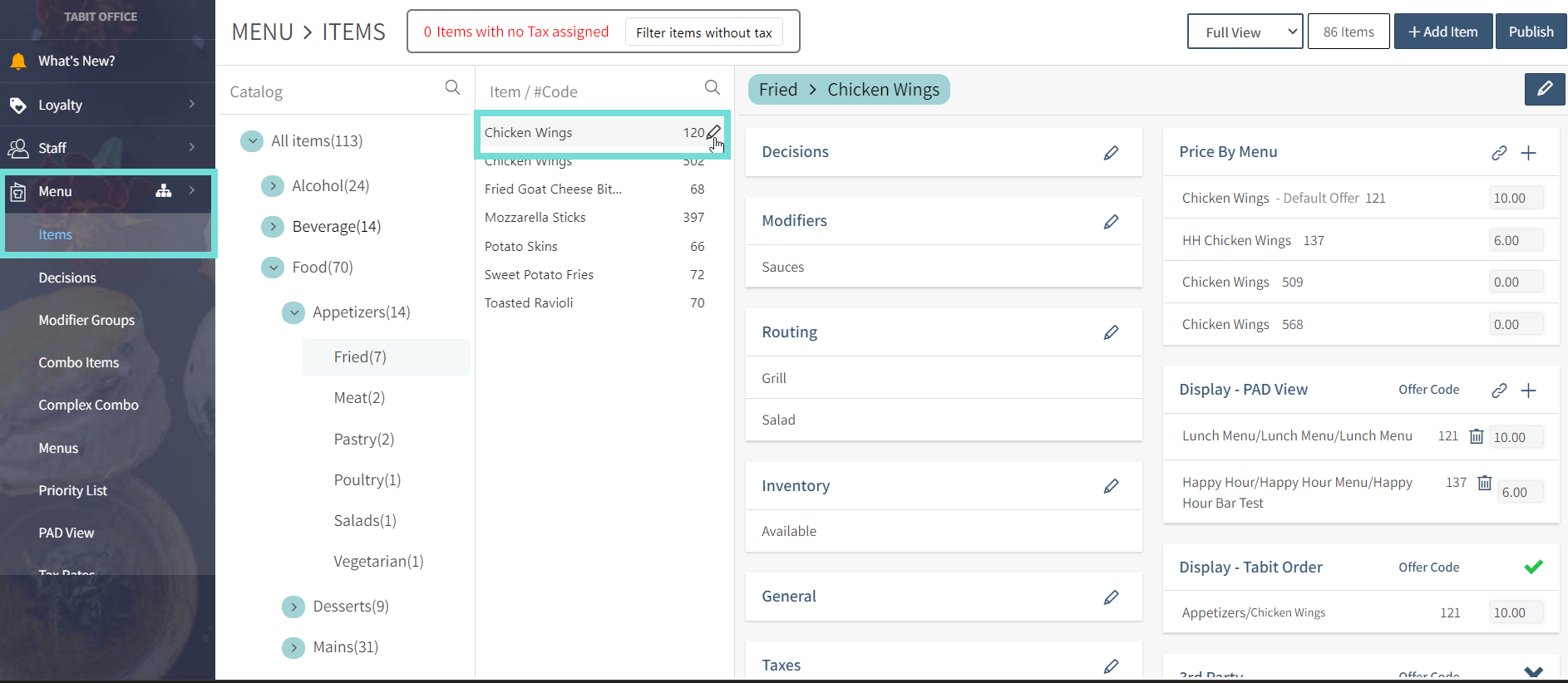Open the menu structure hierarchy icon
Screen dimensions: 1568x683
[164, 191]
